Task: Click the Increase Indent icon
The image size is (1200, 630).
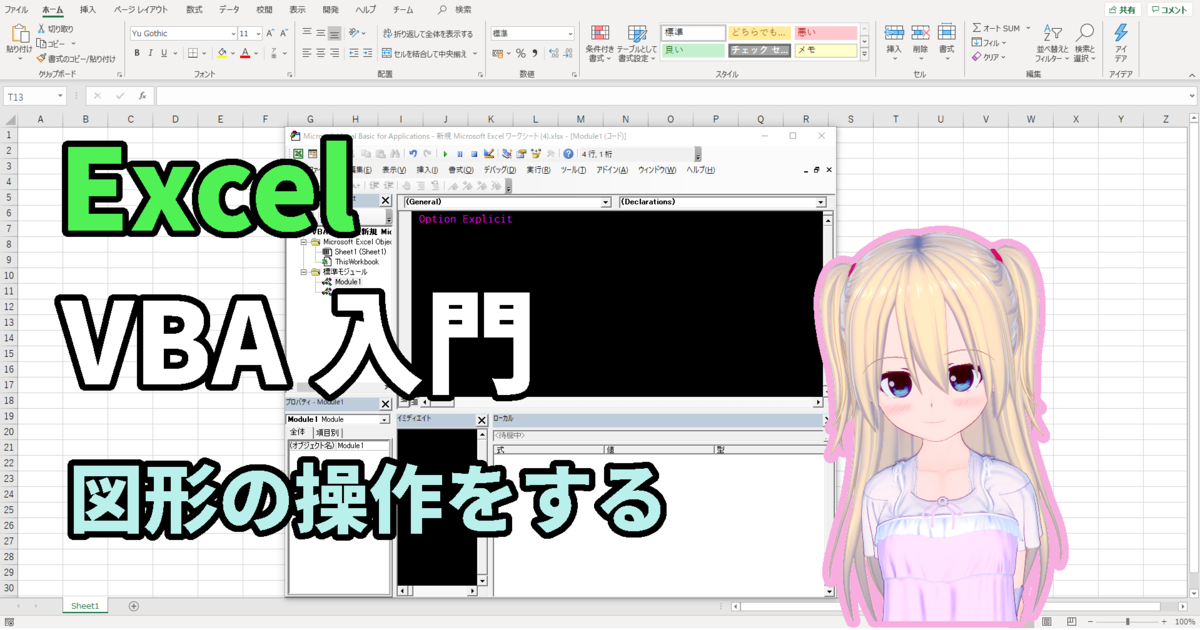Action: [x=368, y=53]
